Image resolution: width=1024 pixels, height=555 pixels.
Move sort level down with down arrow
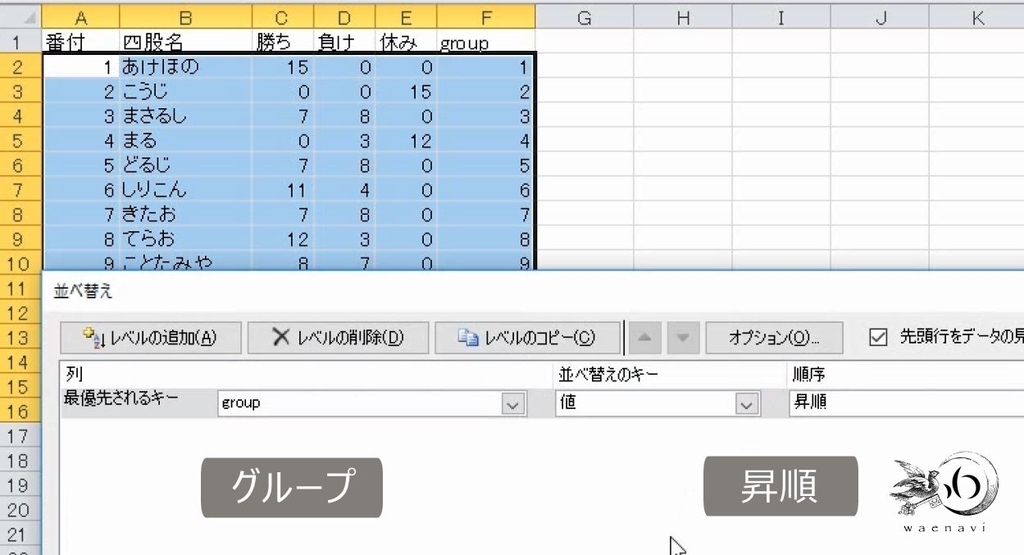[683, 338]
